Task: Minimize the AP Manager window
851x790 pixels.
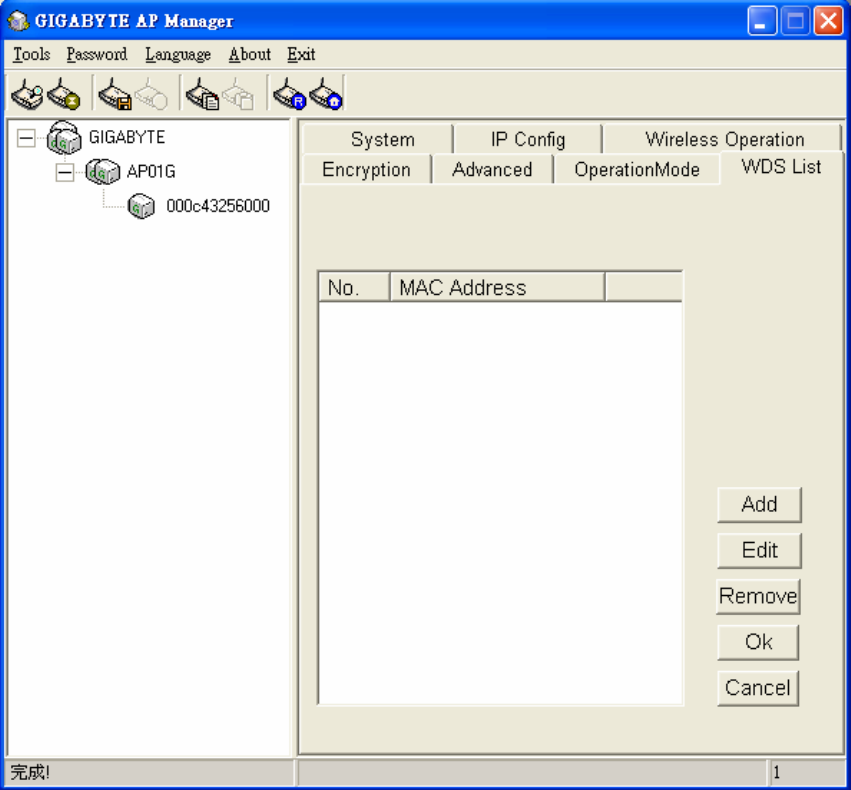Action: (x=762, y=21)
